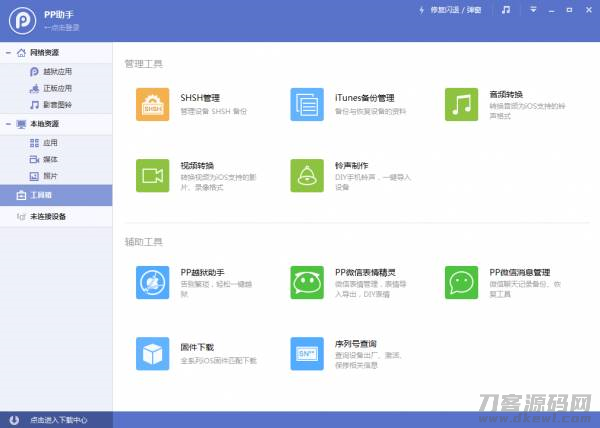Click the 视频转换 title text
This screenshot has height=428, width=600.
coord(197,166)
